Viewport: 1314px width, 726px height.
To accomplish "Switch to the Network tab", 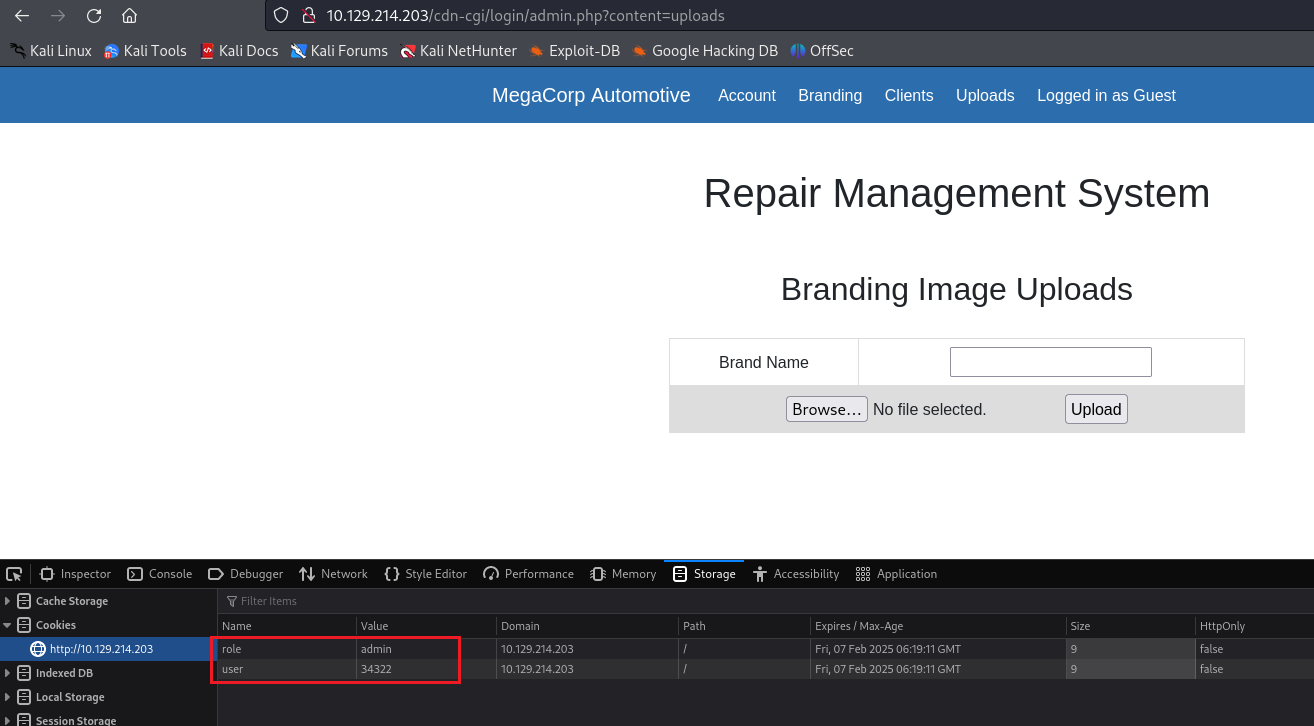I will coord(333,574).
